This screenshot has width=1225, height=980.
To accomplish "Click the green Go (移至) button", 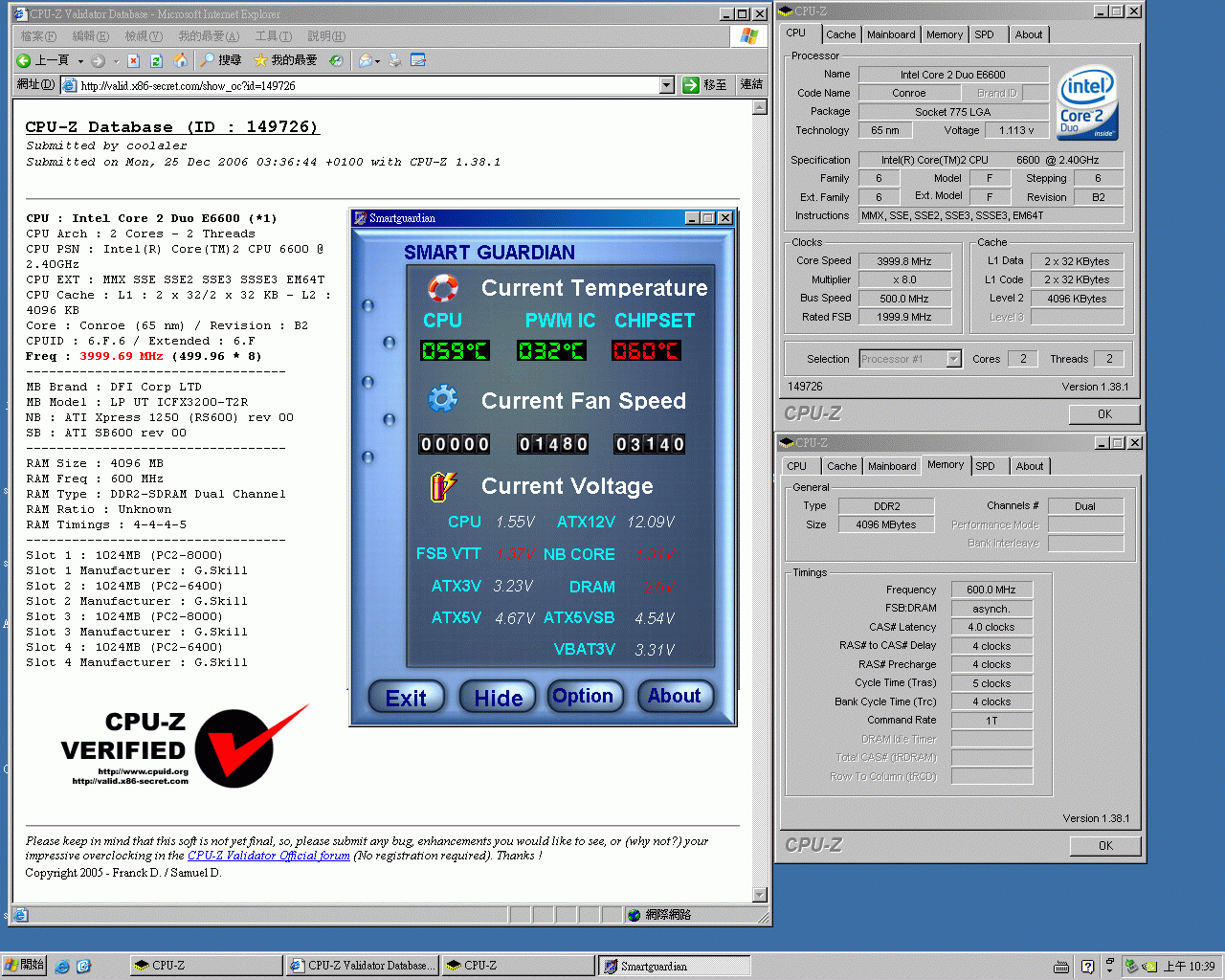I will coord(704,85).
